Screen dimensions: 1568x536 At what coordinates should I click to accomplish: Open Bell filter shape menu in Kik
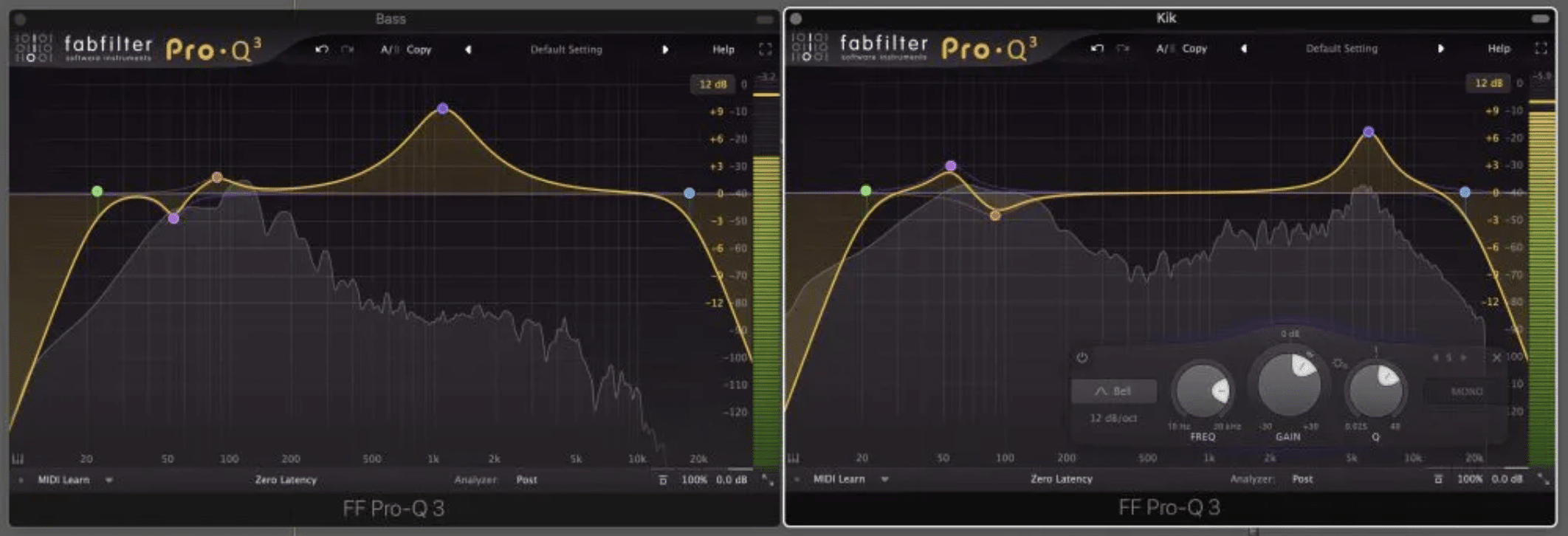[1113, 391]
